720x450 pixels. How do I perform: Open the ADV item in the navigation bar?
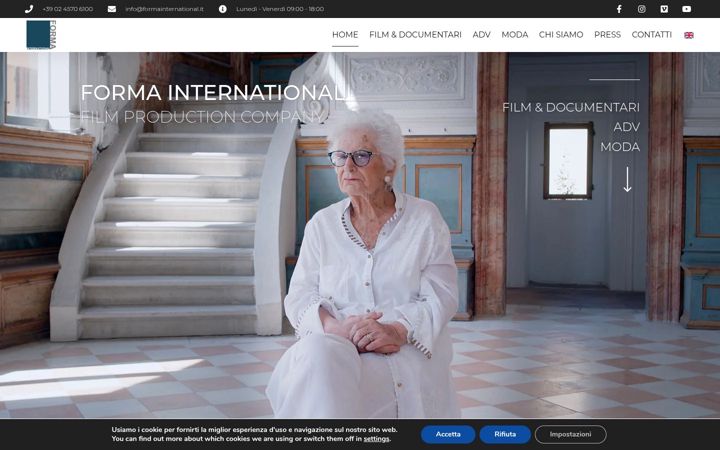481,34
